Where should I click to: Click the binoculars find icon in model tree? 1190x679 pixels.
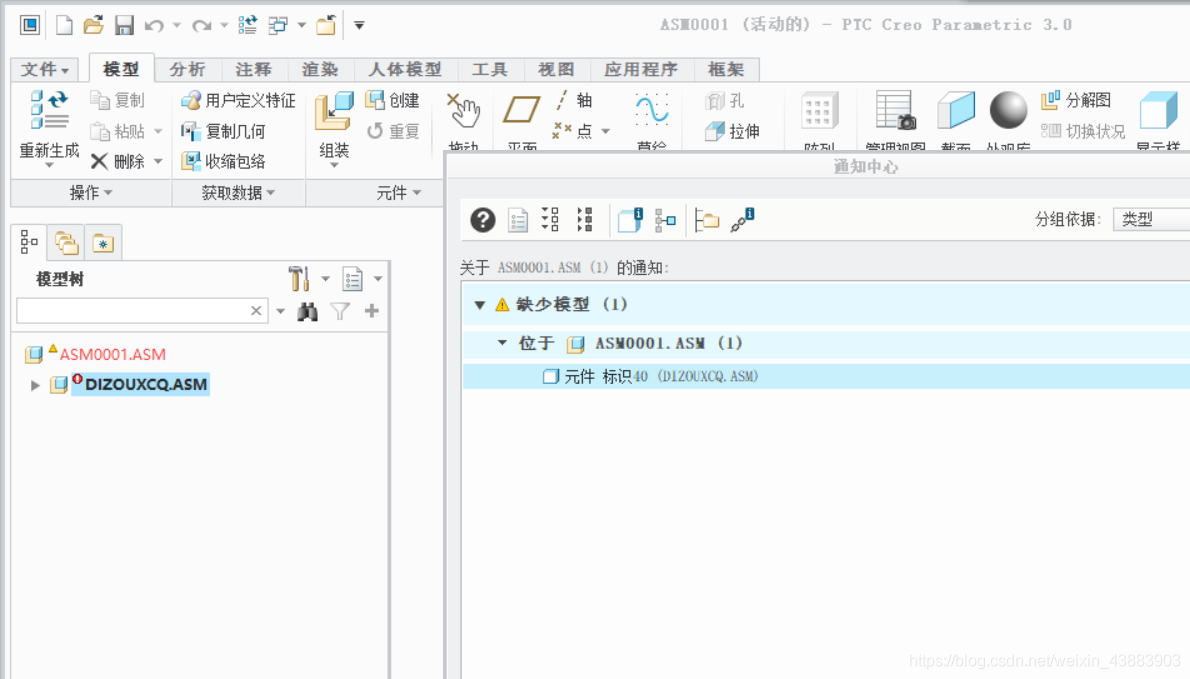[x=308, y=312]
